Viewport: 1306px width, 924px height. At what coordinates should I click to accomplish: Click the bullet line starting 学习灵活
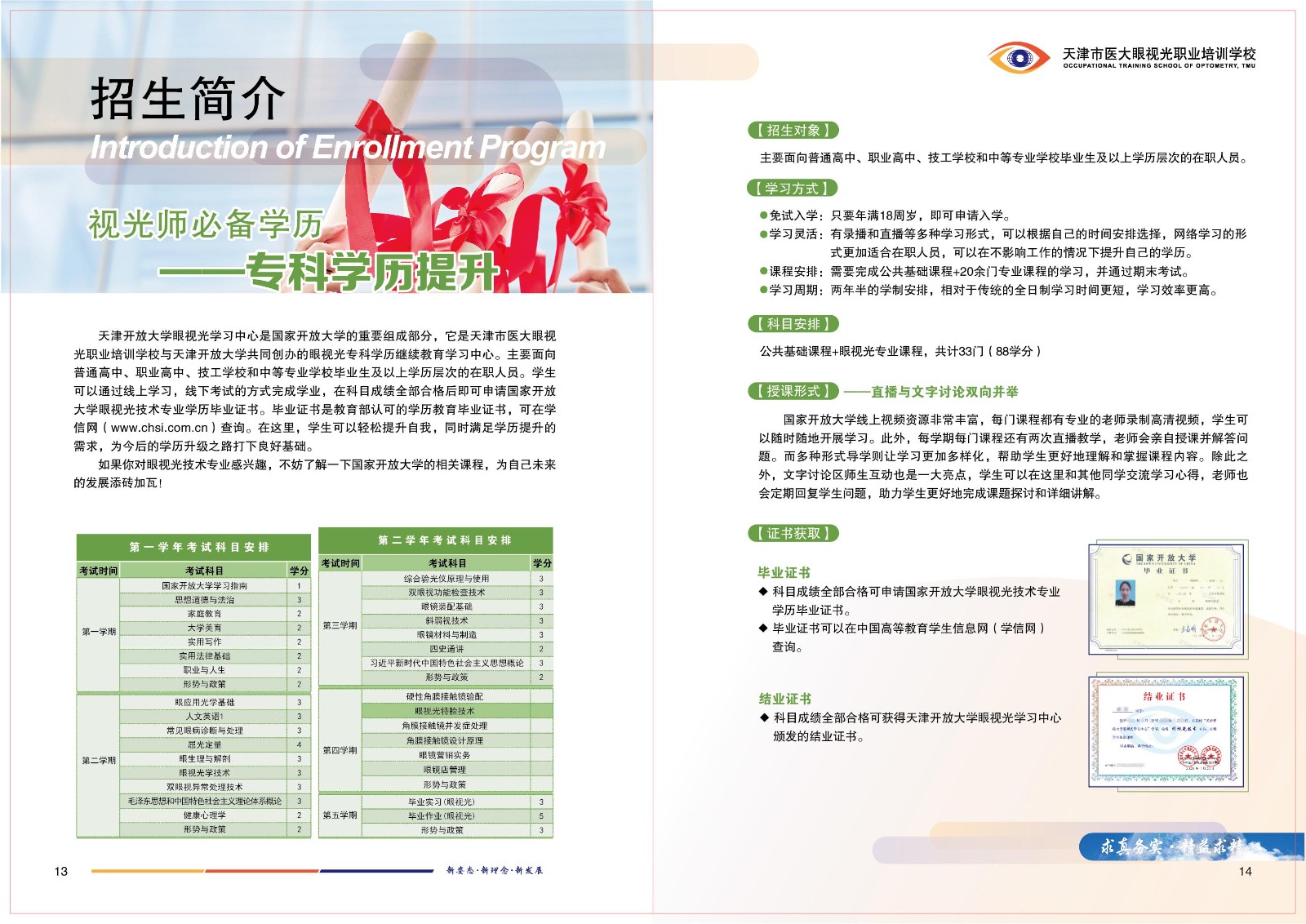click(1003, 243)
